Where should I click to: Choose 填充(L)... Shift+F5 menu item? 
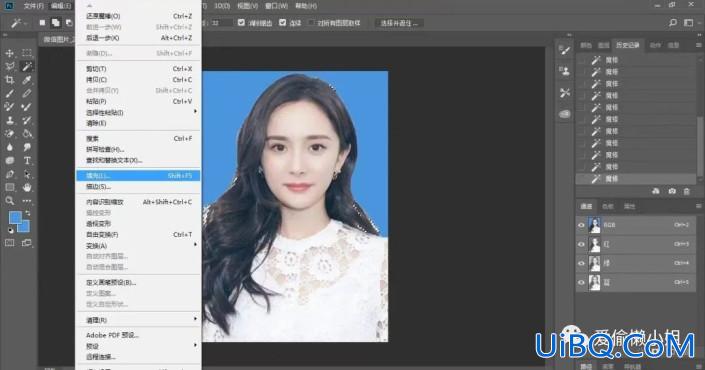tap(138, 175)
